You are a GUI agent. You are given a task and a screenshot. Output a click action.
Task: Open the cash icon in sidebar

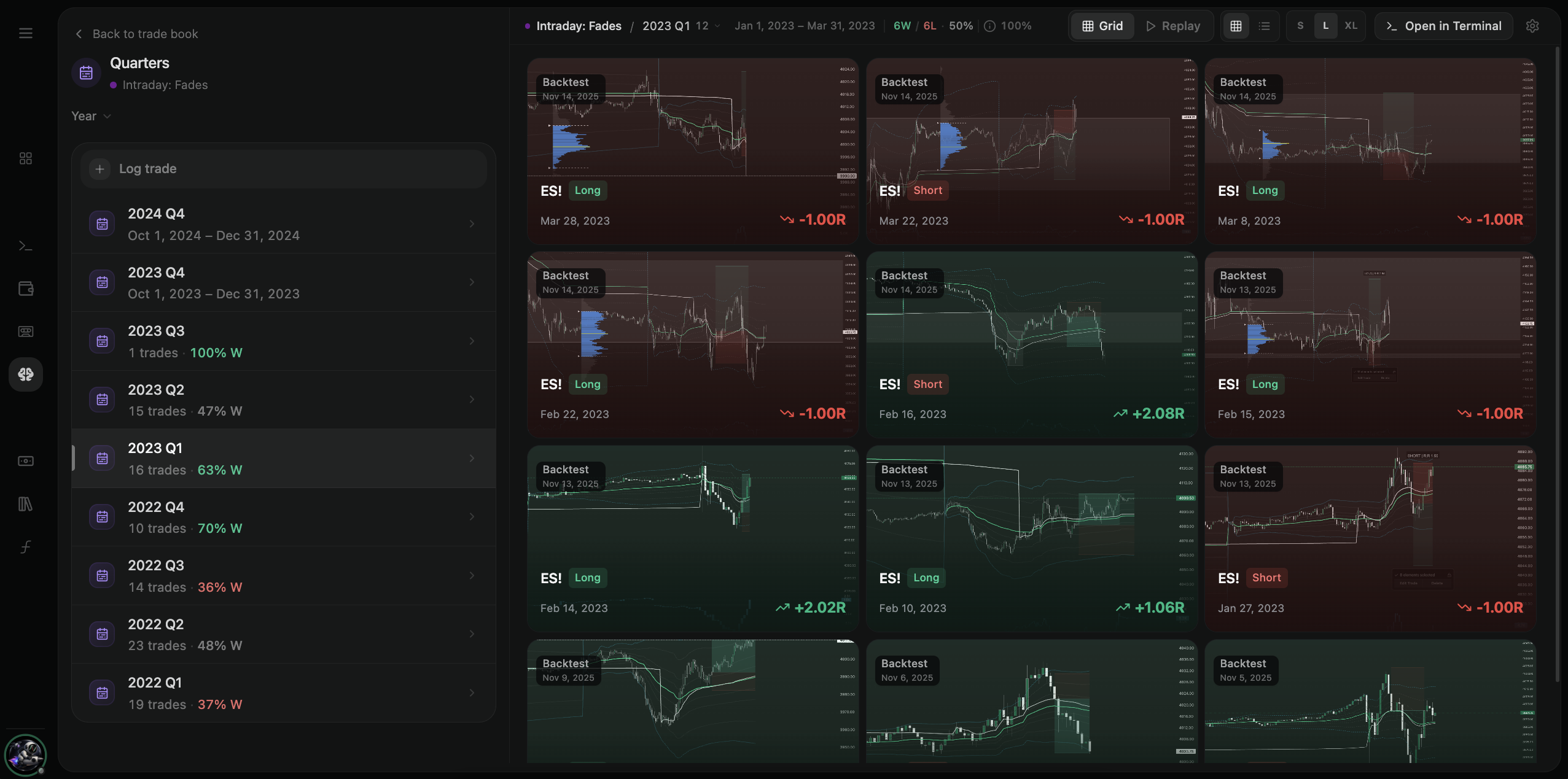(x=26, y=461)
